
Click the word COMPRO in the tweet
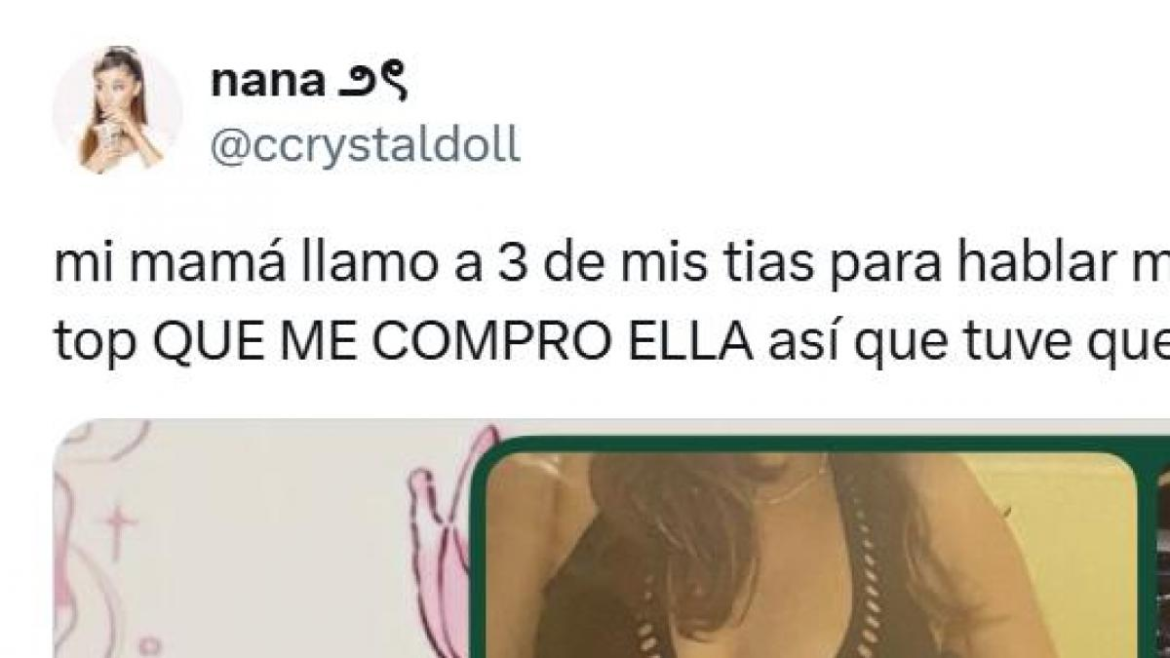pyautogui.click(x=492, y=342)
